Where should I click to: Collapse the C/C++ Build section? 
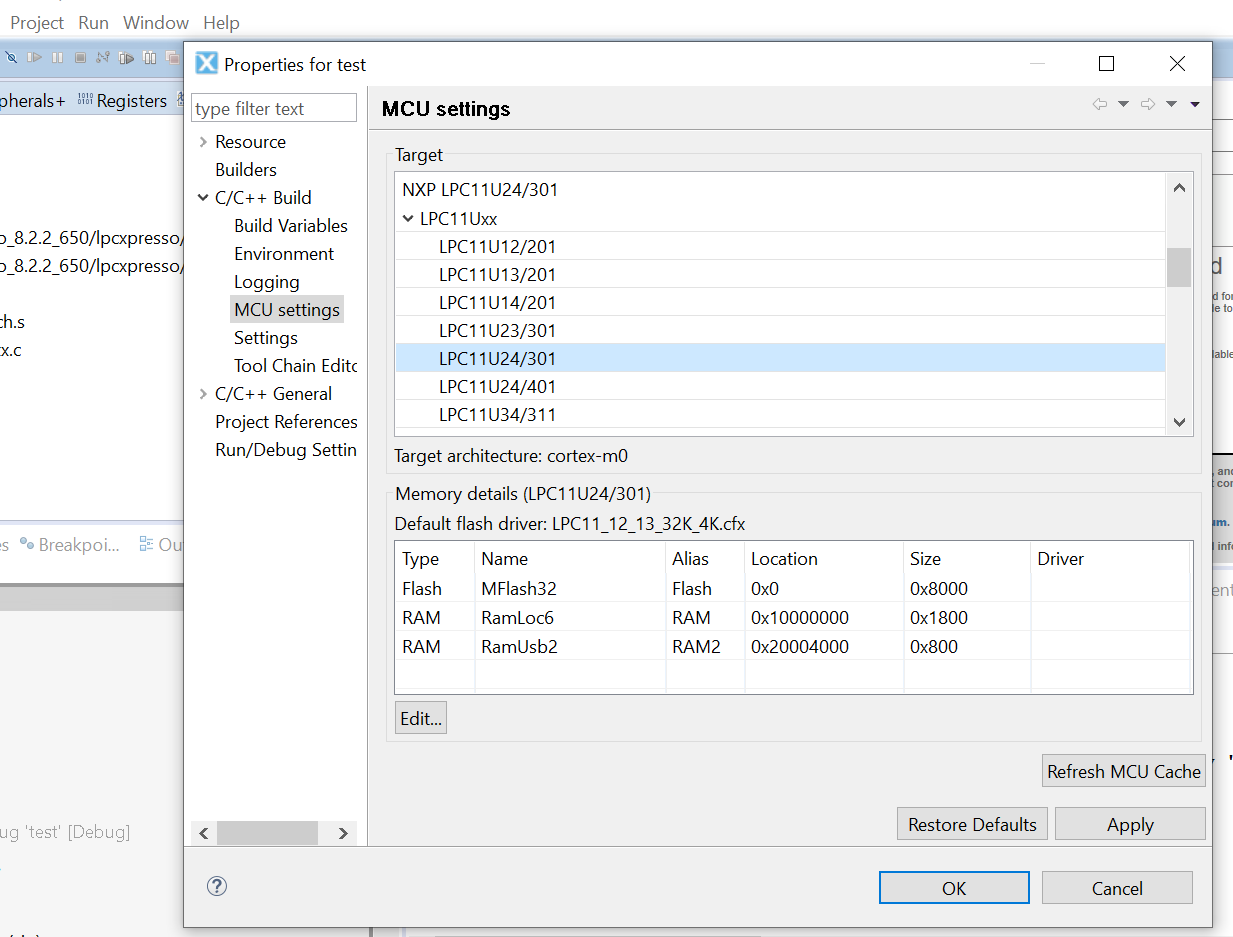(203, 197)
